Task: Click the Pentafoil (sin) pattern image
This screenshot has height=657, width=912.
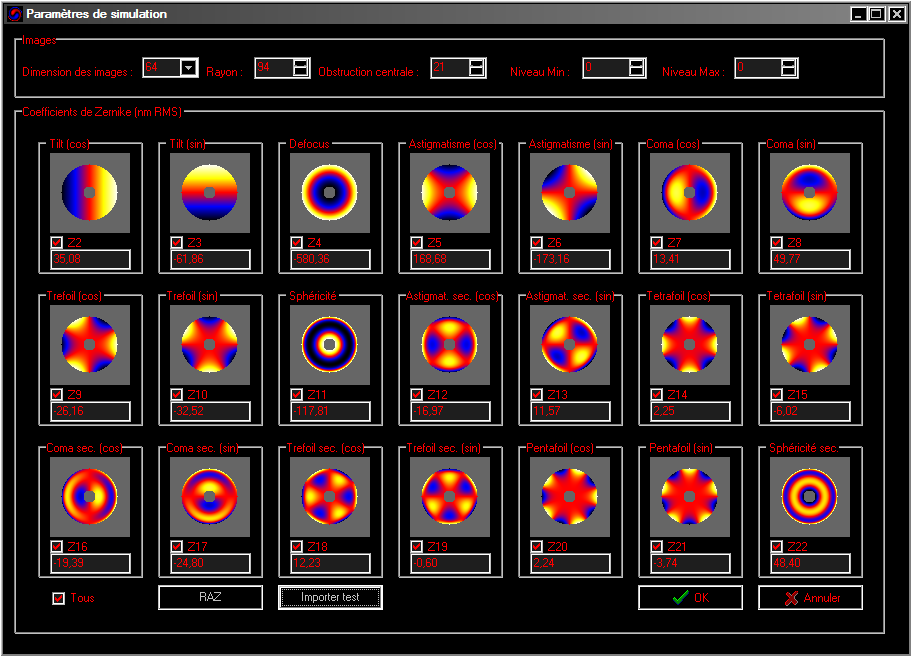Action: click(x=690, y=497)
